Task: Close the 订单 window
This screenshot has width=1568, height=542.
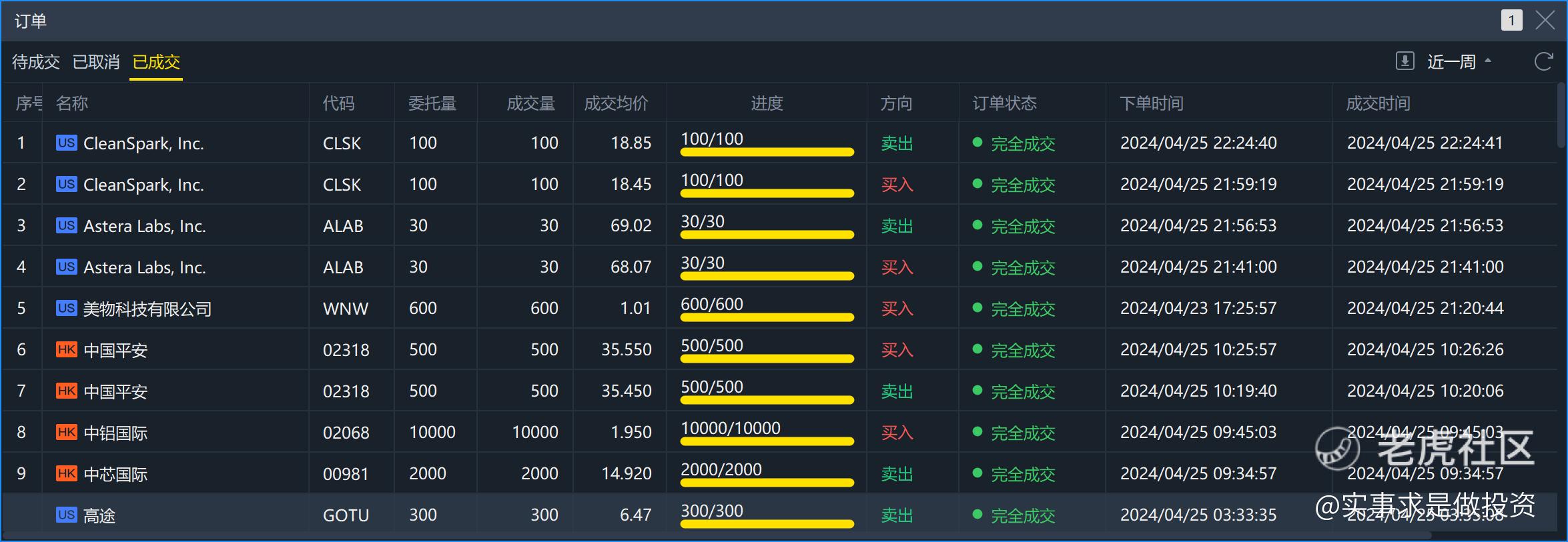Action: click(x=1545, y=21)
